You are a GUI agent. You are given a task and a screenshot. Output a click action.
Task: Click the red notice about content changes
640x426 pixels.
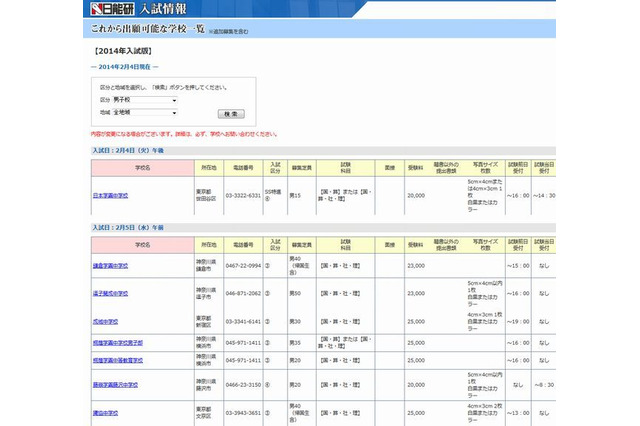point(184,134)
